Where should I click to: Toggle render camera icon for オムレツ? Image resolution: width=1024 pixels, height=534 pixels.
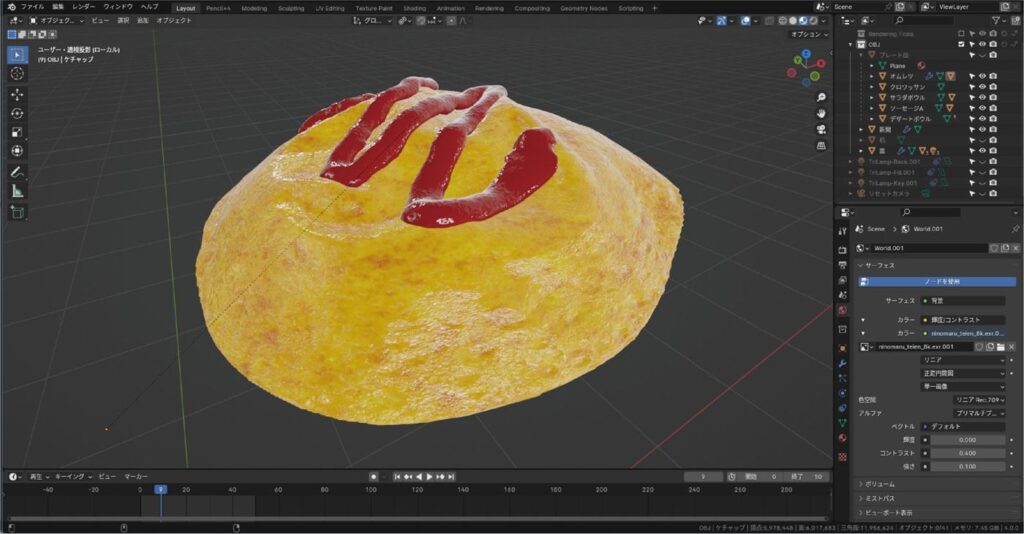pos(993,76)
